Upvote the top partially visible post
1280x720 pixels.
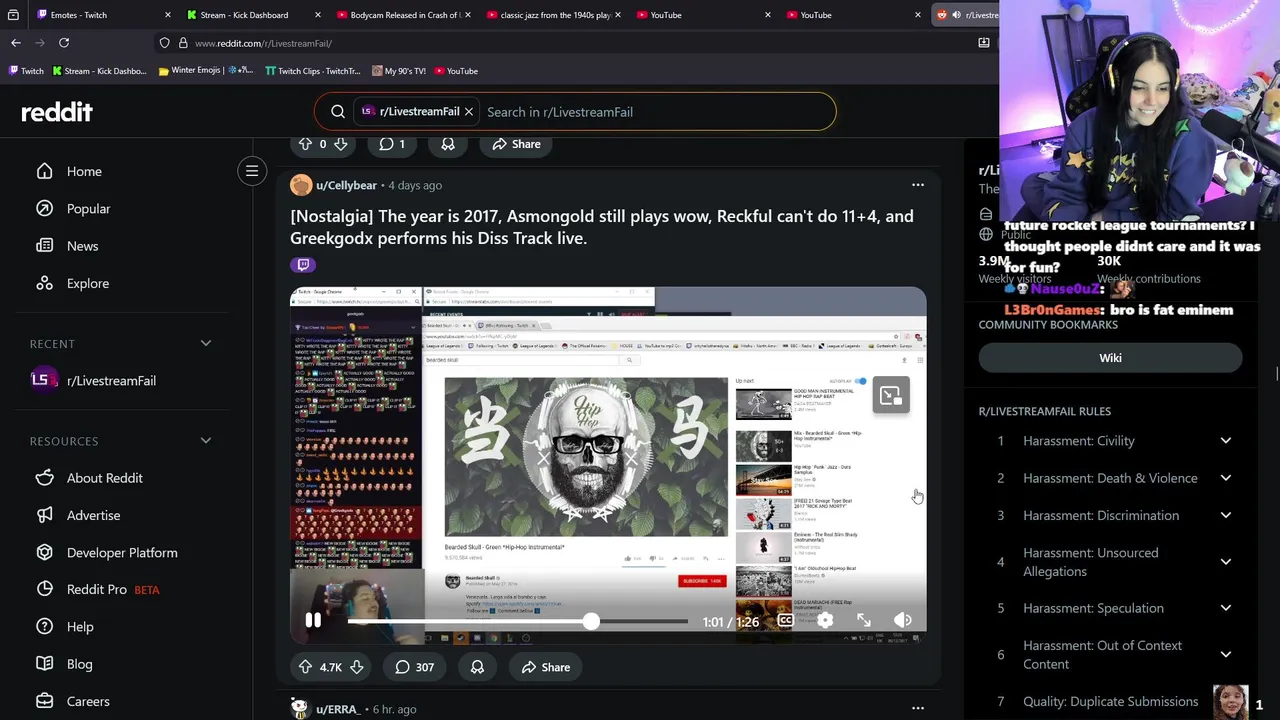point(305,144)
